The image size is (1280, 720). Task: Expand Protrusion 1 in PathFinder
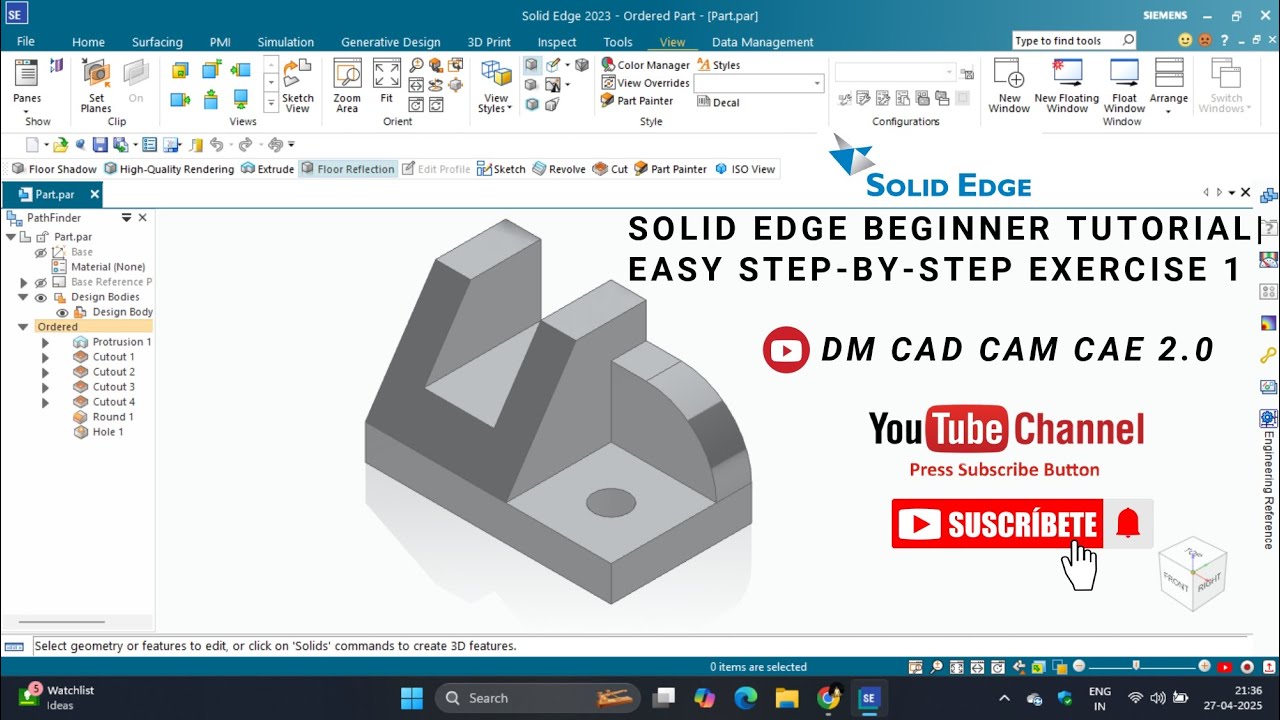tap(45, 342)
